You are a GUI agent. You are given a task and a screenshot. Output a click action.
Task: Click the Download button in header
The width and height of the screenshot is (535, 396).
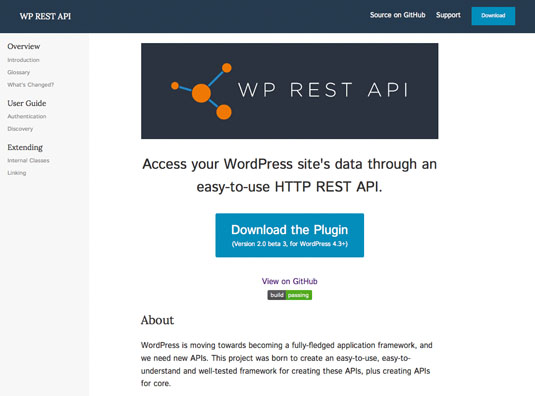click(493, 16)
